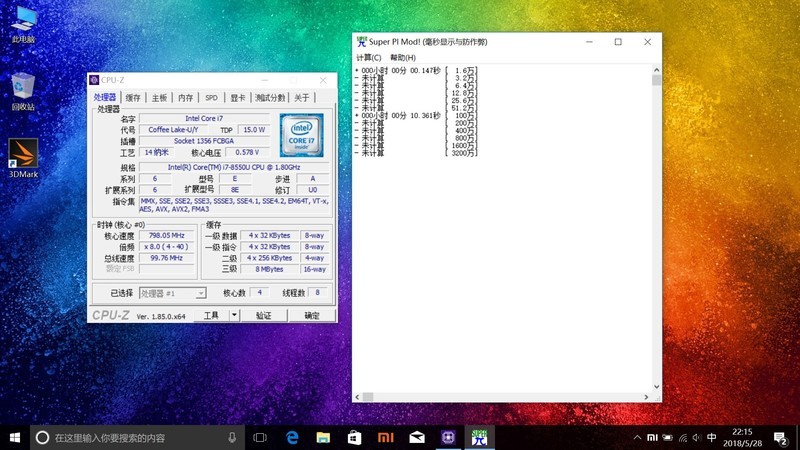Screen dimensions: 800x450
Task: Open the Mail app in the taskbar
Action: pyautogui.click(x=416, y=437)
